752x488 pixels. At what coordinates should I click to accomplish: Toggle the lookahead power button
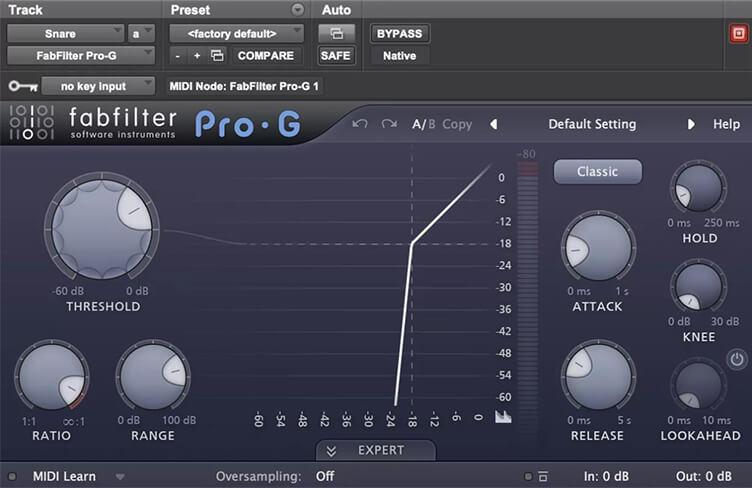(737, 359)
